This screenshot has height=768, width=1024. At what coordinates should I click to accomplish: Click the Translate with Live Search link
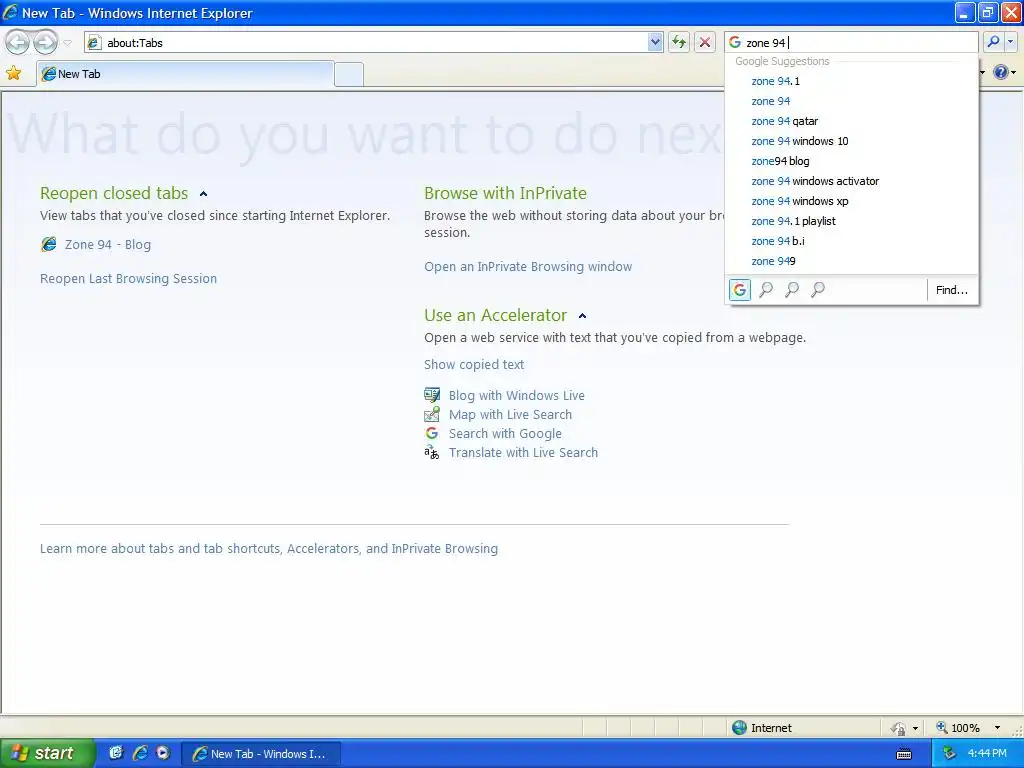523,452
